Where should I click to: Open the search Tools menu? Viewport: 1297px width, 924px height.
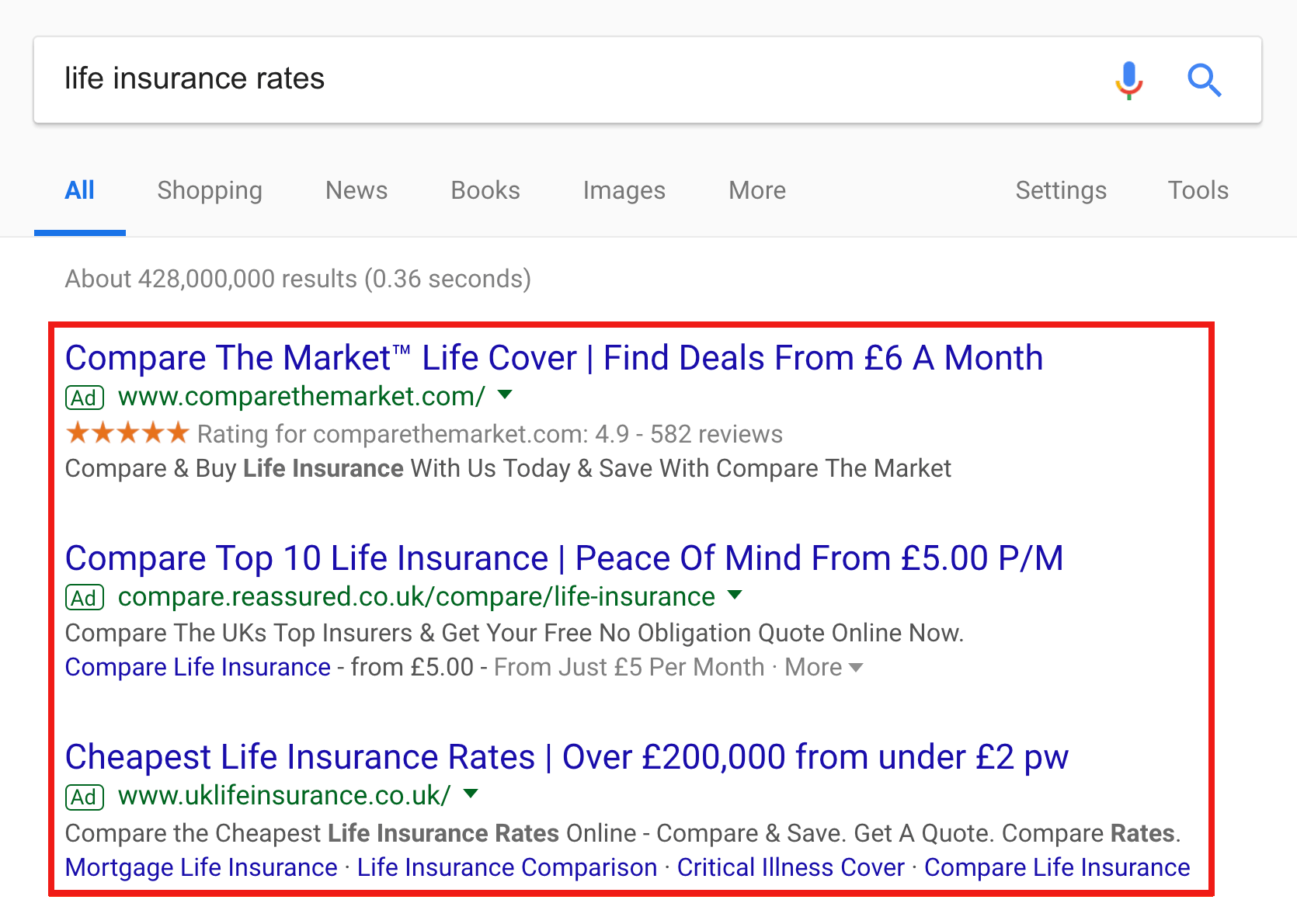[x=1198, y=190]
